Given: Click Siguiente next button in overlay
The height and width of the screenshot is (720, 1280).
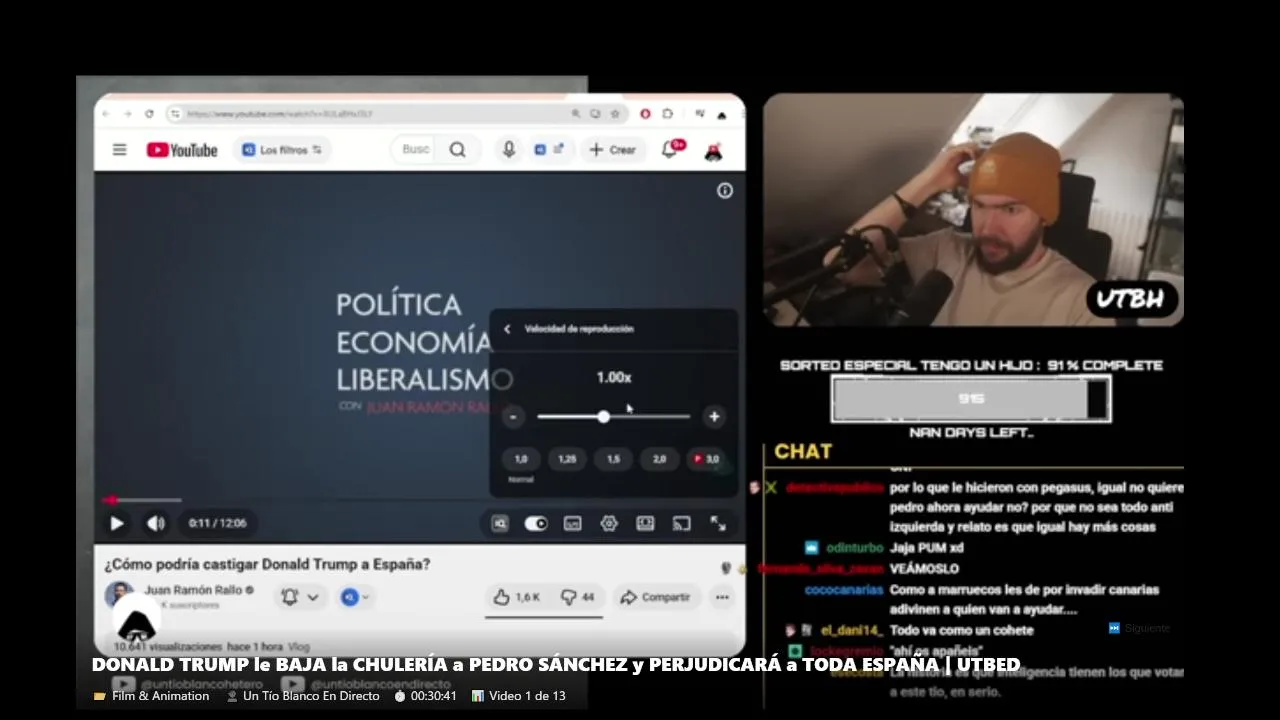Looking at the screenshot, I should [x=1139, y=628].
